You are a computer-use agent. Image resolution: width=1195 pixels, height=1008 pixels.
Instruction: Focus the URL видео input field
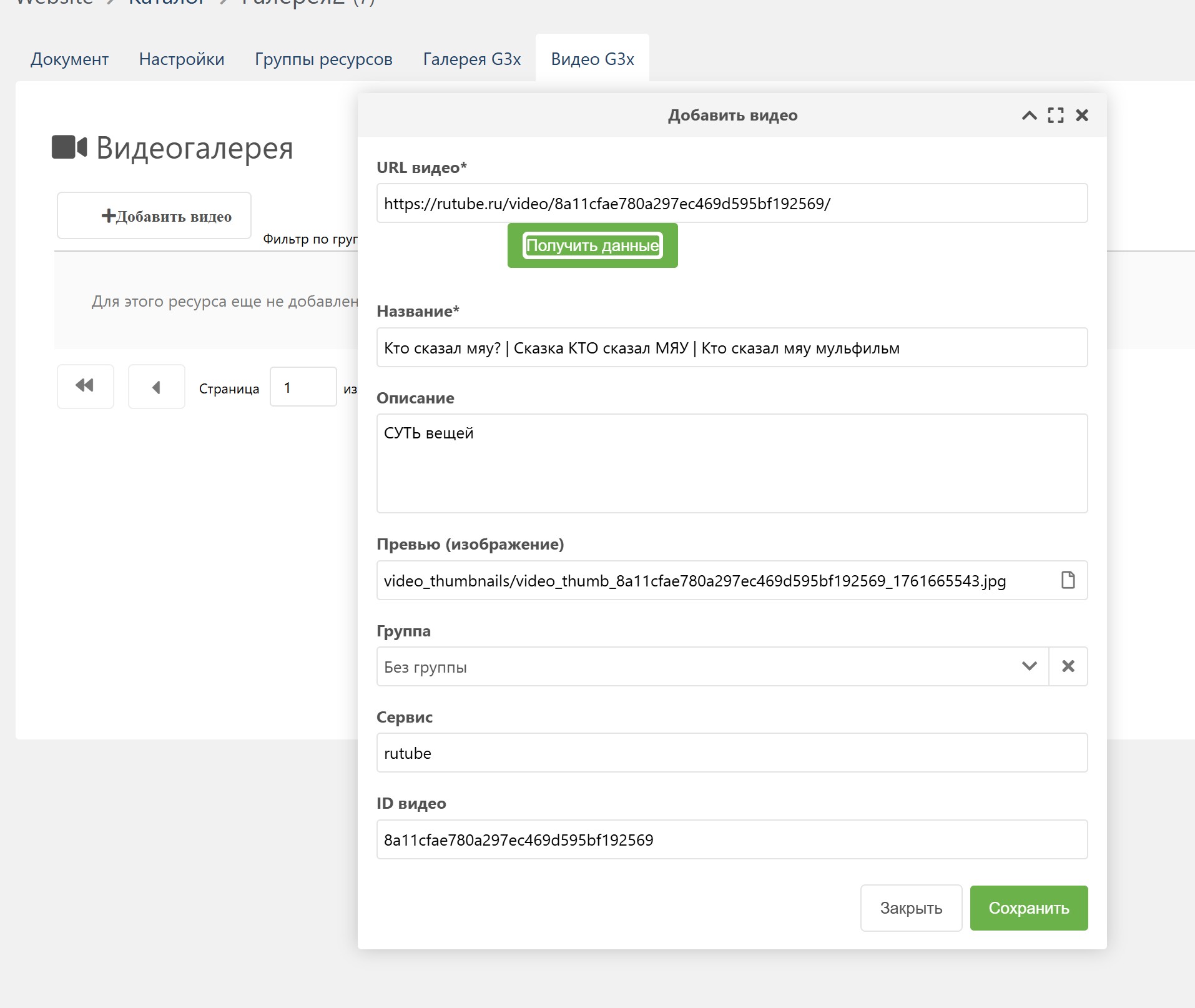pyautogui.click(x=732, y=204)
